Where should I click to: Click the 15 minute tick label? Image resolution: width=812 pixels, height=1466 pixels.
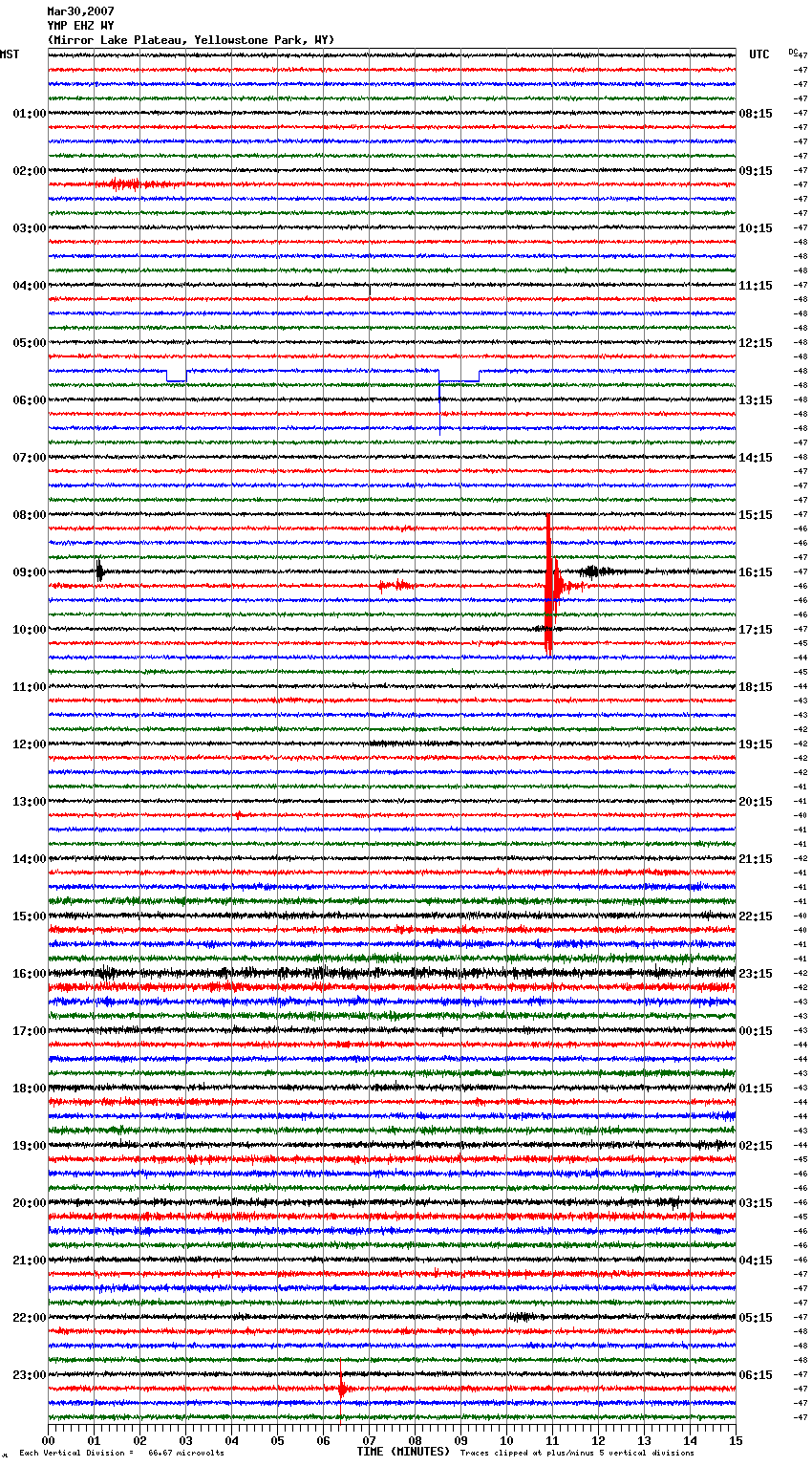[736, 1440]
